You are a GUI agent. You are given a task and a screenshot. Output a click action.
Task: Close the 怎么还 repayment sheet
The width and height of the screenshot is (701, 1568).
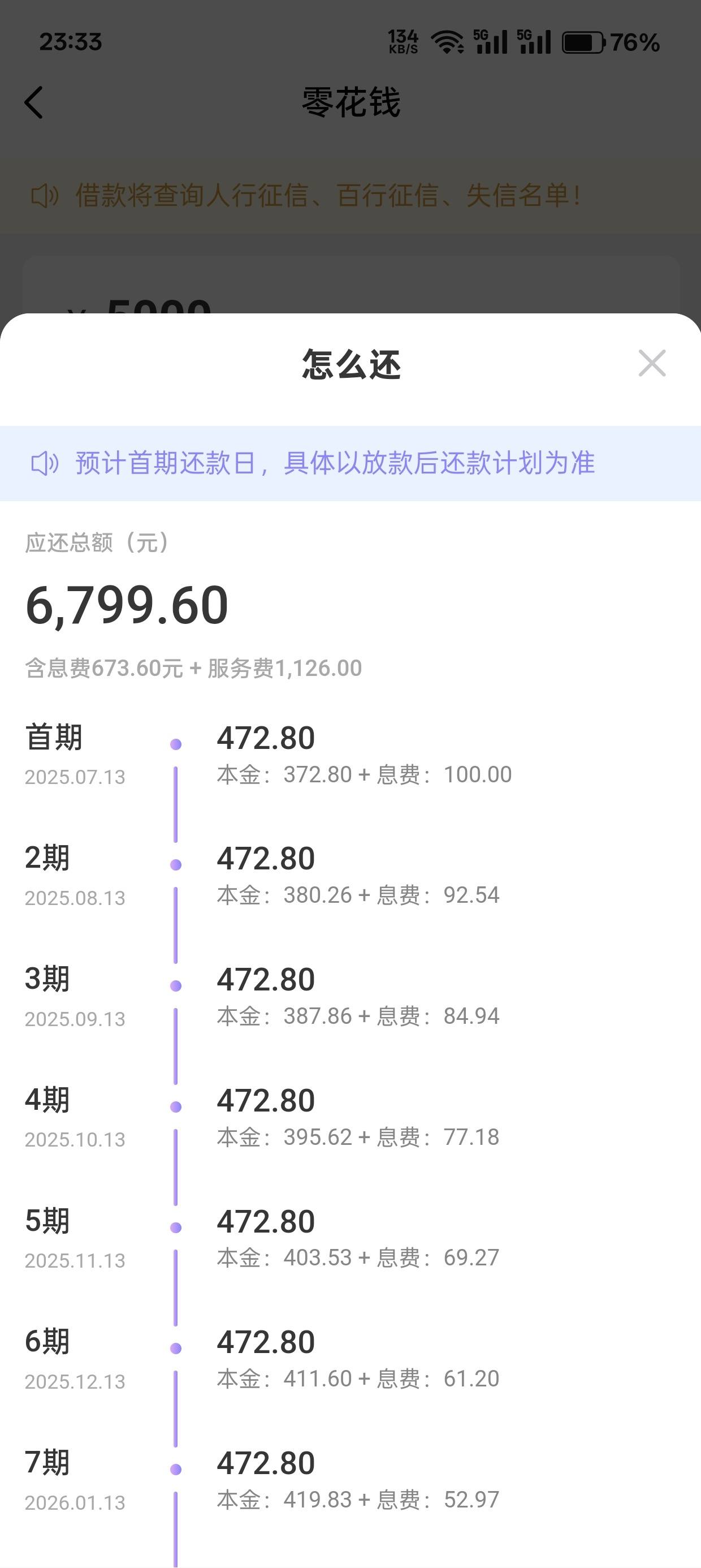pyautogui.click(x=652, y=363)
